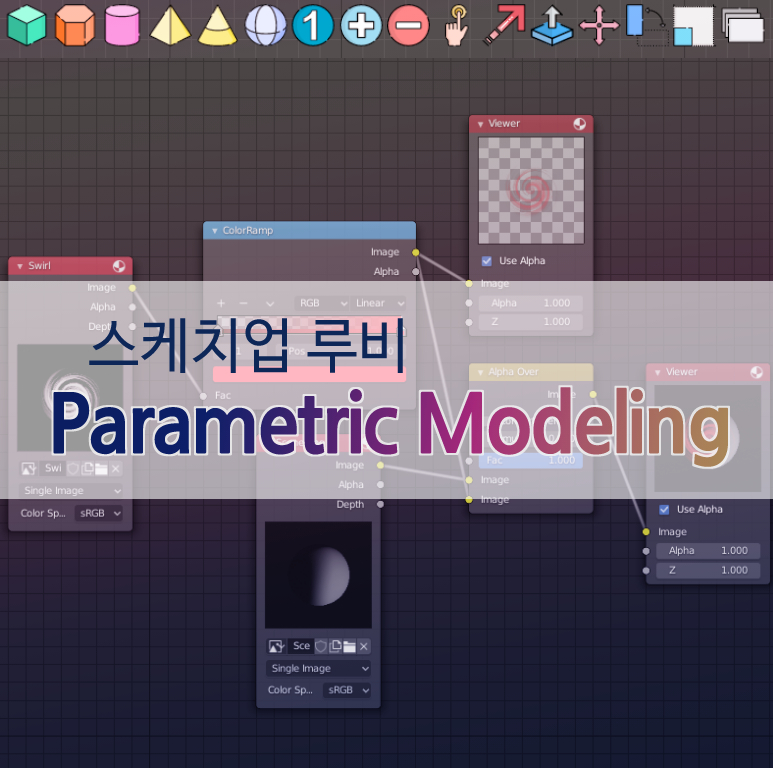Click Alpha input socket on right Viewer

pos(646,551)
